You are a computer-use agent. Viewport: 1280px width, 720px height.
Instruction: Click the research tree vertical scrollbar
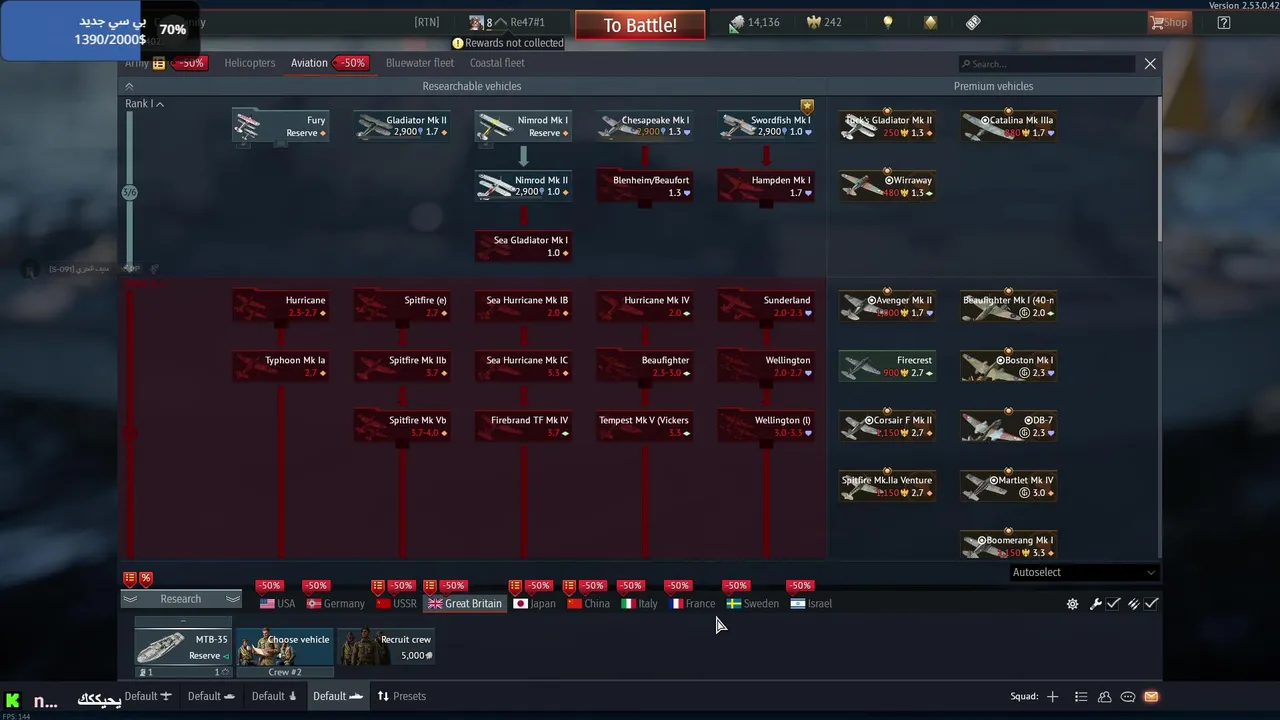tap(1159, 170)
